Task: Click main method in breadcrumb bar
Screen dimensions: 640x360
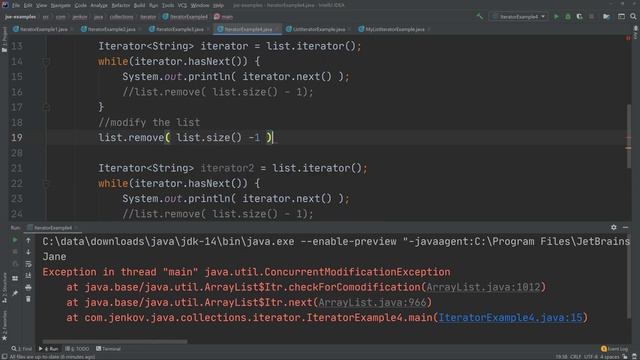Action: [224, 17]
